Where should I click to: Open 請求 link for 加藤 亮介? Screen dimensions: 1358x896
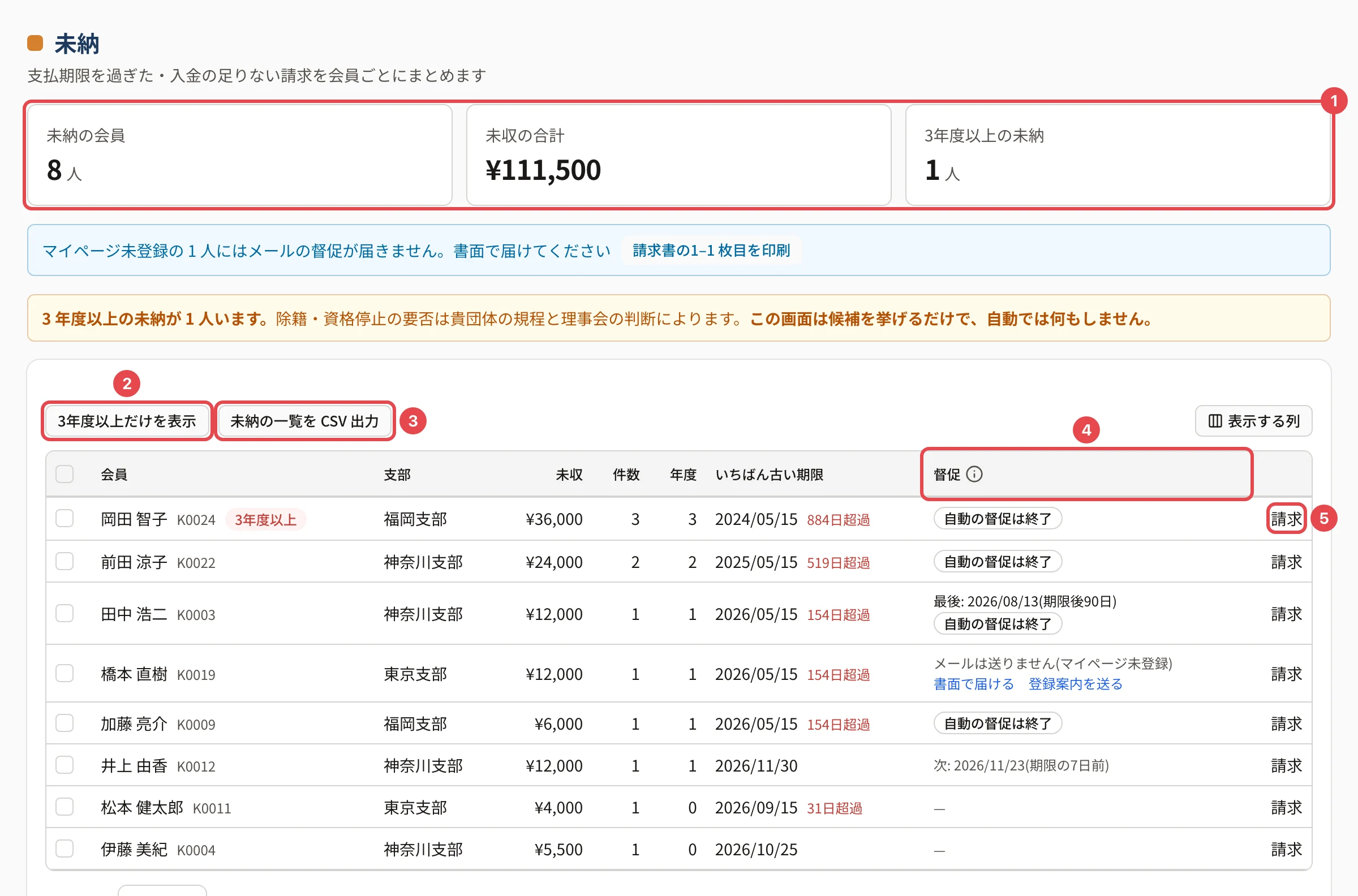click(x=1286, y=723)
